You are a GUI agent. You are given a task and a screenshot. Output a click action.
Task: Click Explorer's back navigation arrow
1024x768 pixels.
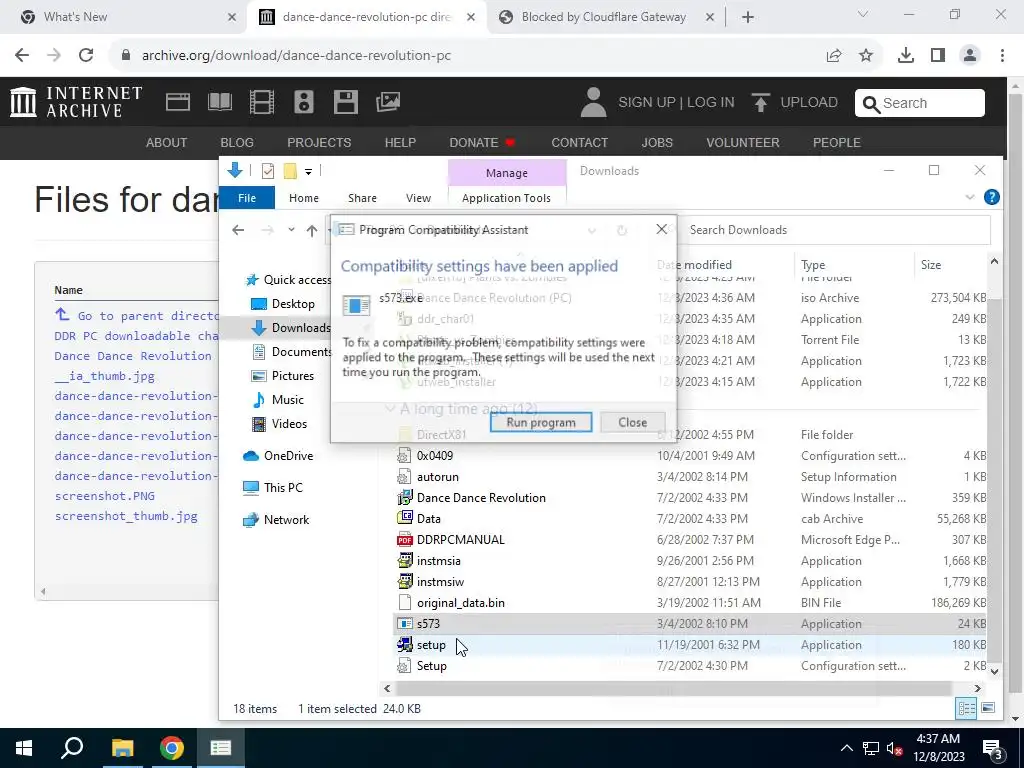tap(238, 230)
